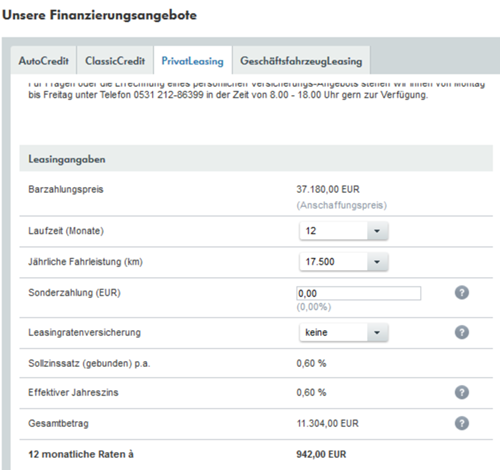
Task: Click the 12 monatliche Raten à label
Action: coord(81,454)
